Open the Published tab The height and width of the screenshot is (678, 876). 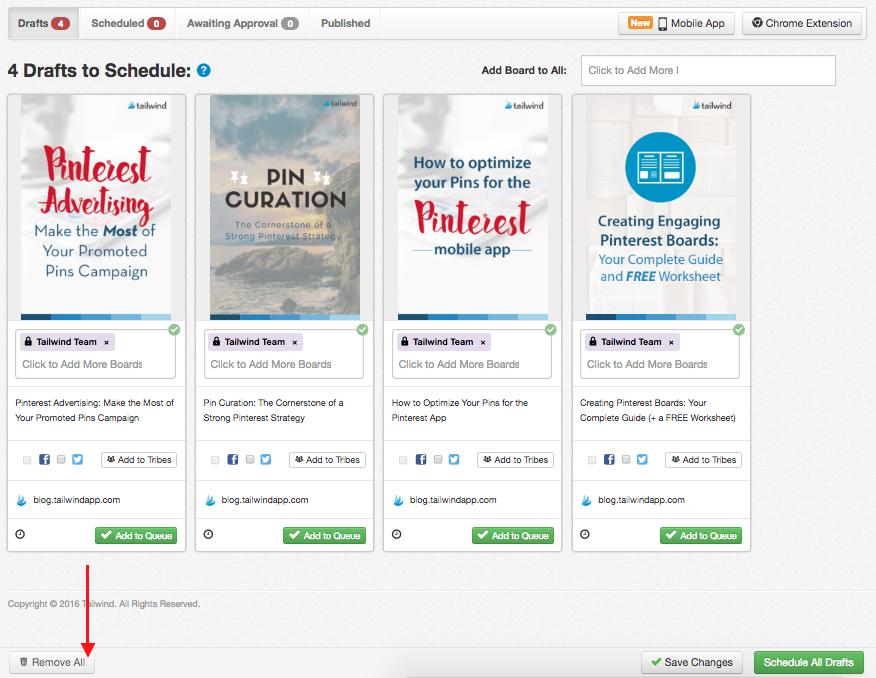(345, 23)
